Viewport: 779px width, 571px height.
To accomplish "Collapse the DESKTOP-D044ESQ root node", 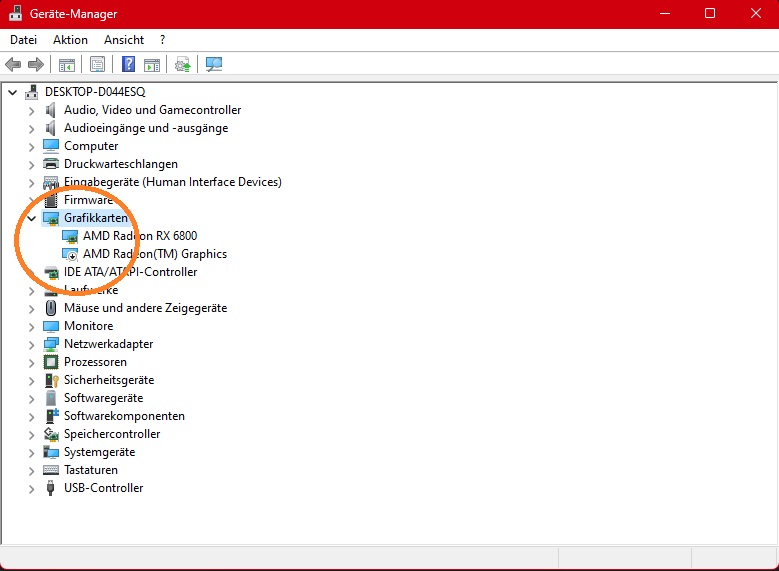I will pos(13,92).
